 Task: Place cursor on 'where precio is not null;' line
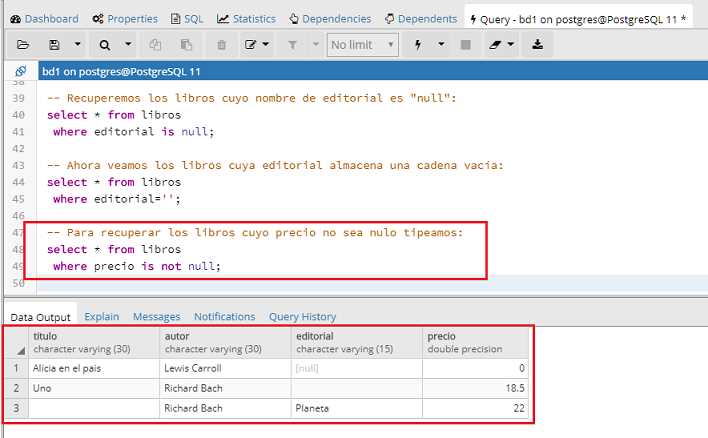tap(137, 266)
